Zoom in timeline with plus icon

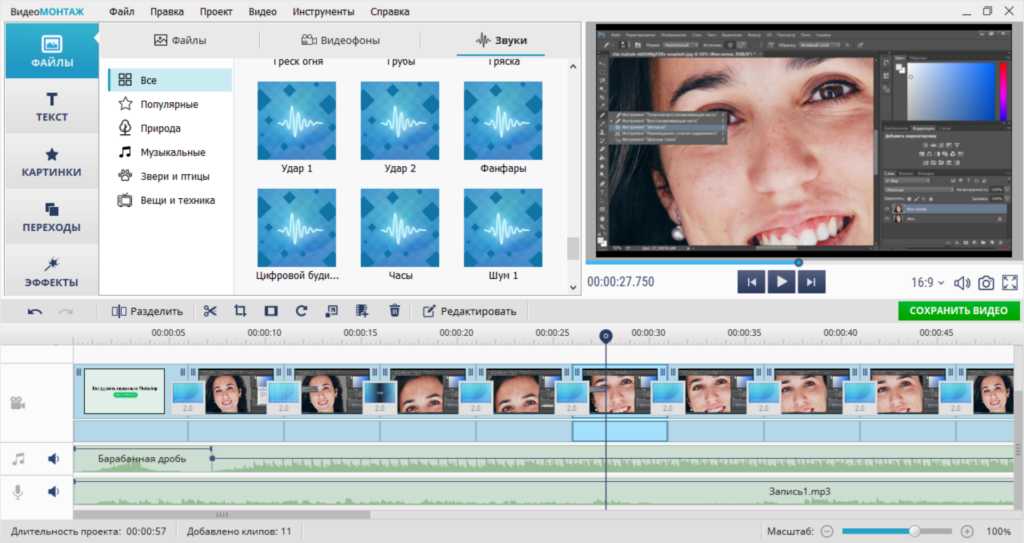[967, 531]
